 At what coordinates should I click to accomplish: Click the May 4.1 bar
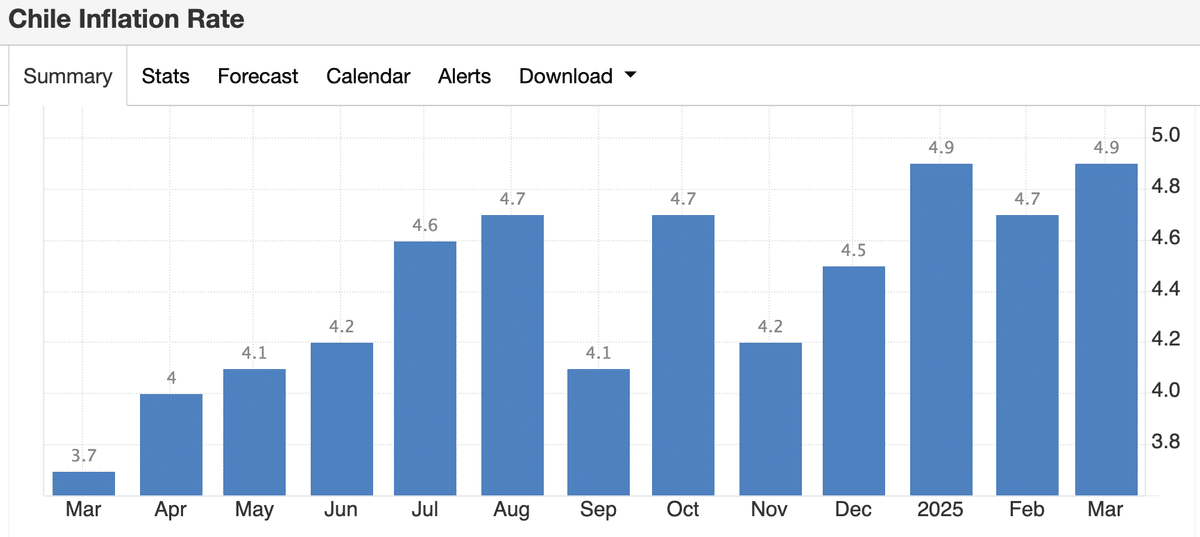tap(255, 432)
